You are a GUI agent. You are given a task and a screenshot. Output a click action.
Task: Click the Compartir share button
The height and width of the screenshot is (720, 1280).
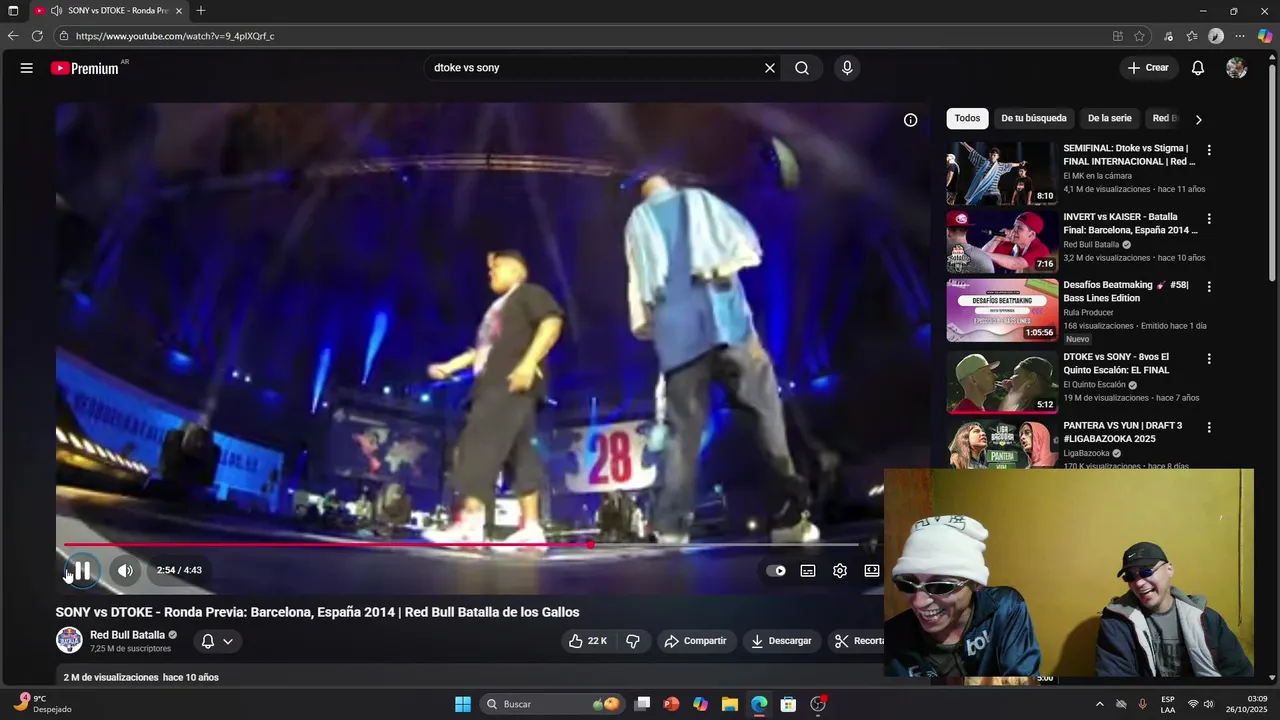(x=696, y=641)
